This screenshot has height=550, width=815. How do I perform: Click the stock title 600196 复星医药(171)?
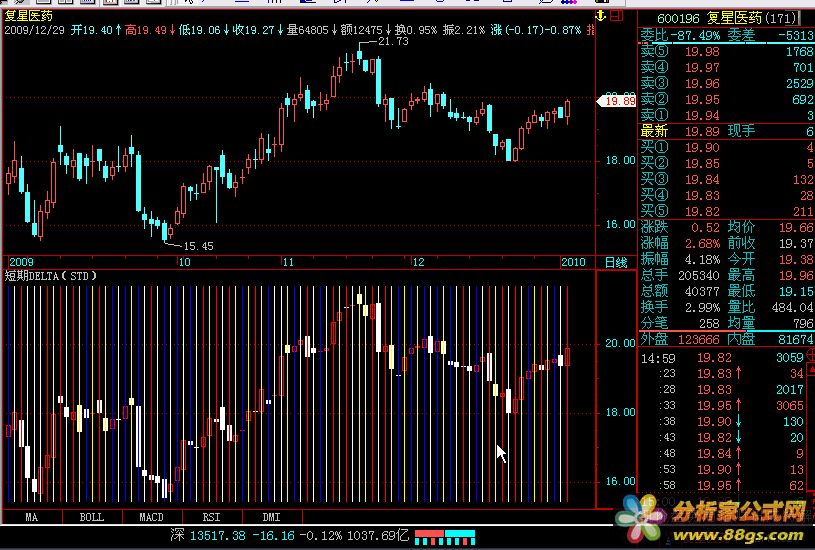pos(727,18)
